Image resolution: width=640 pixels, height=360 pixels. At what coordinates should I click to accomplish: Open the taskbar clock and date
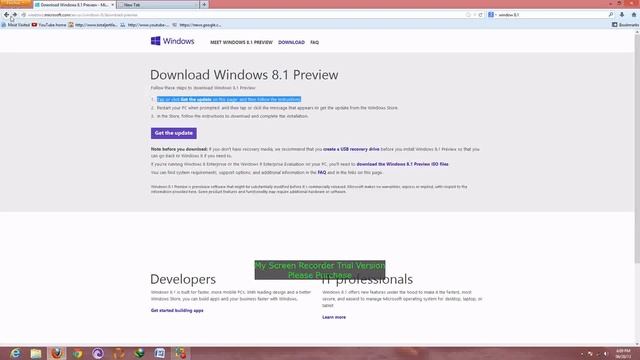tap(623, 354)
